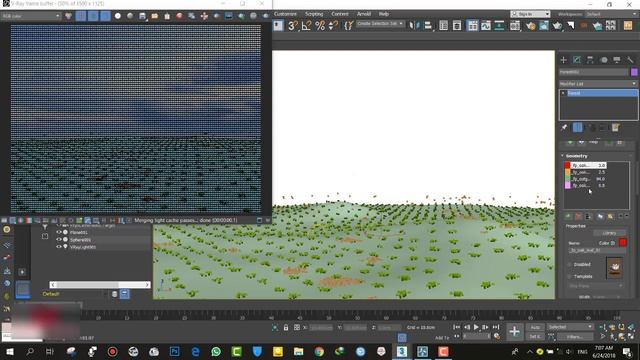The width and height of the screenshot is (640, 360).
Task: Switch to Create tab plus icon in command panel
Action: [x=564, y=60]
